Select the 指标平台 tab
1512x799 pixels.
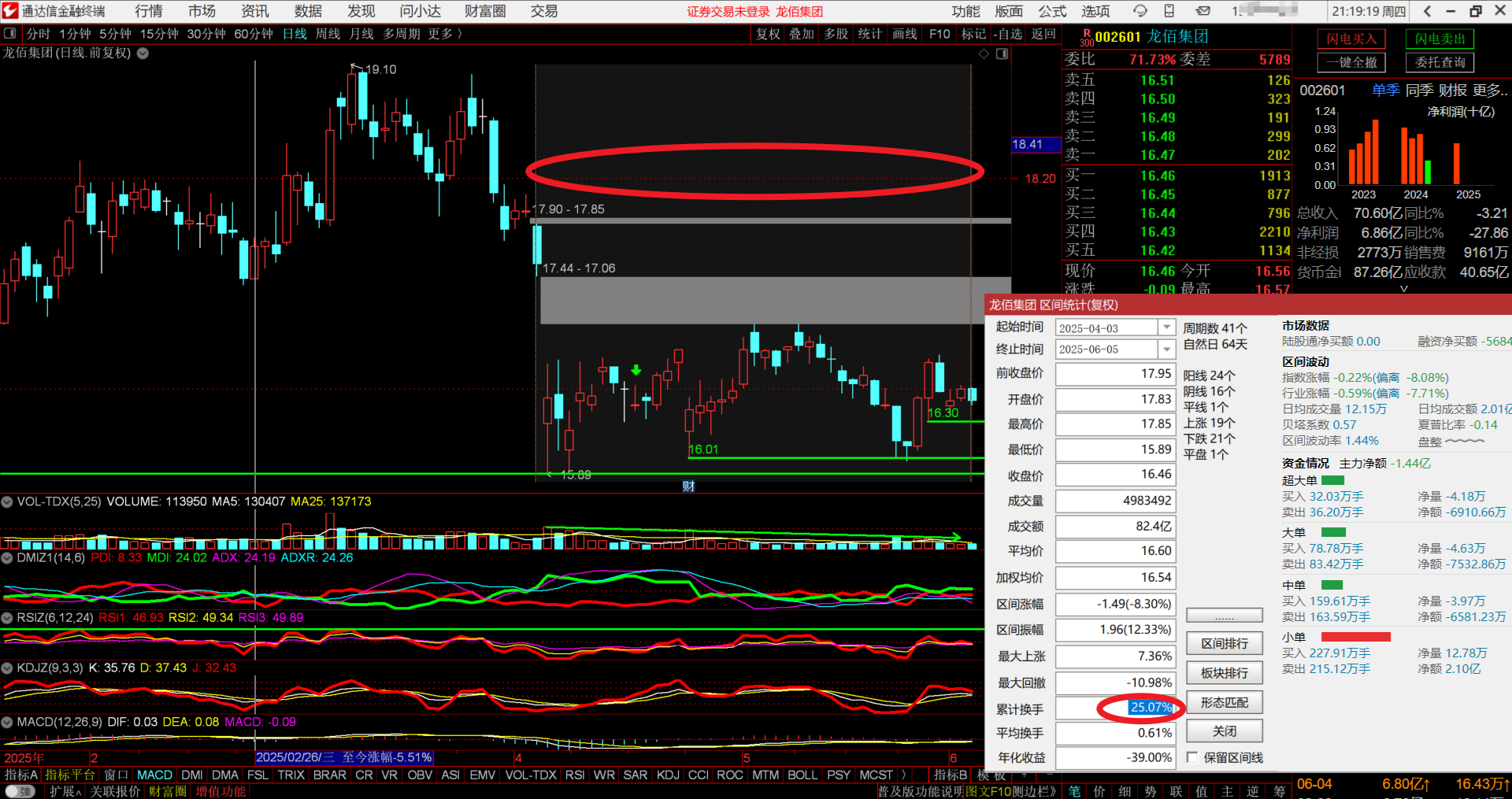69,775
